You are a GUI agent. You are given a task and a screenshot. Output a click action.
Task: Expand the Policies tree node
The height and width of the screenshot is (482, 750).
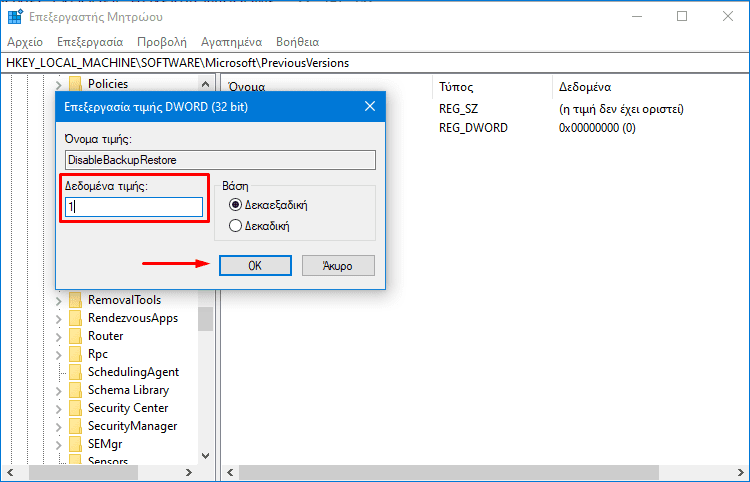(58, 85)
